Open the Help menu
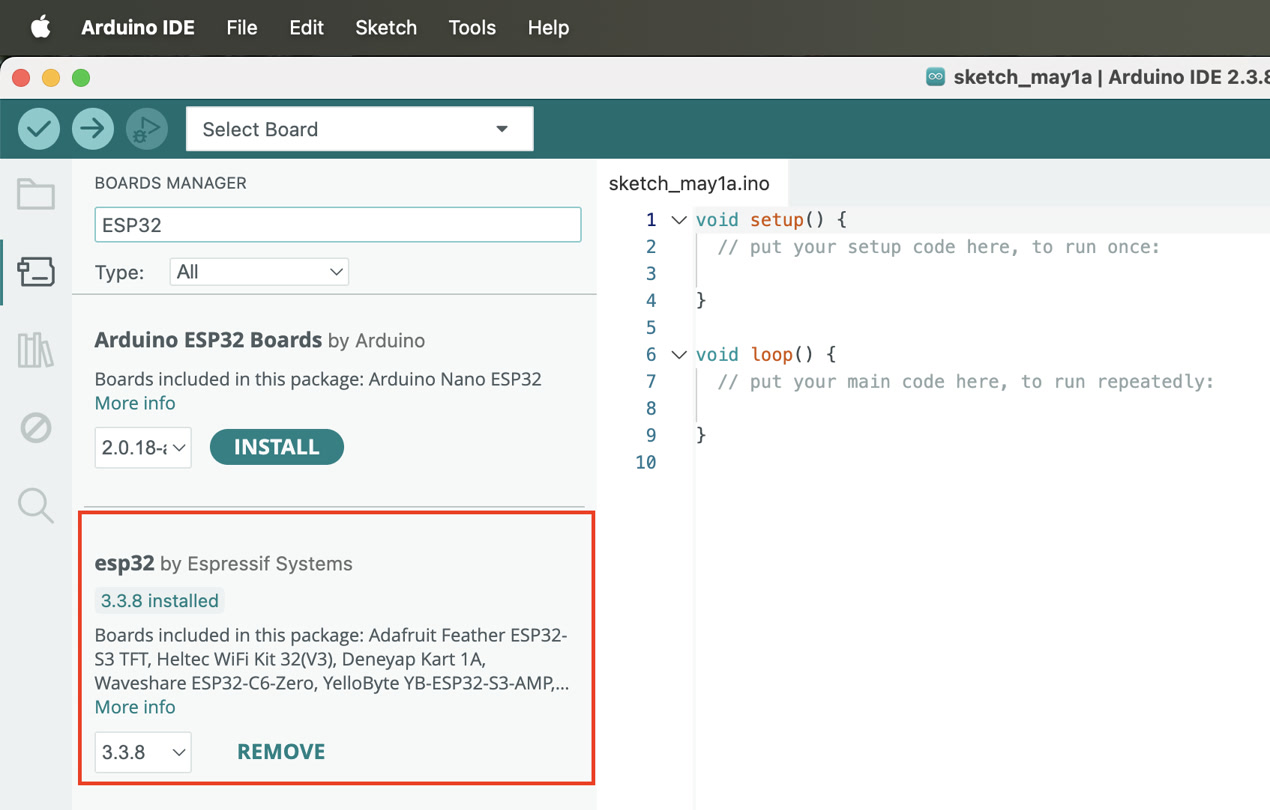This screenshot has height=810, width=1270. [548, 27]
